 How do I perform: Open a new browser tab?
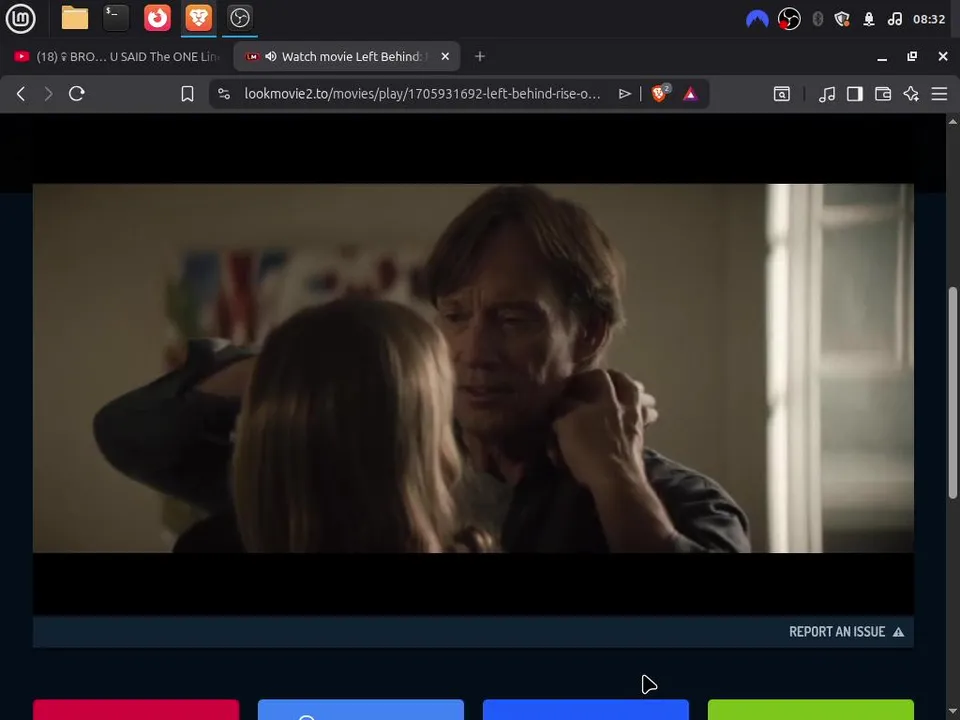(x=480, y=56)
